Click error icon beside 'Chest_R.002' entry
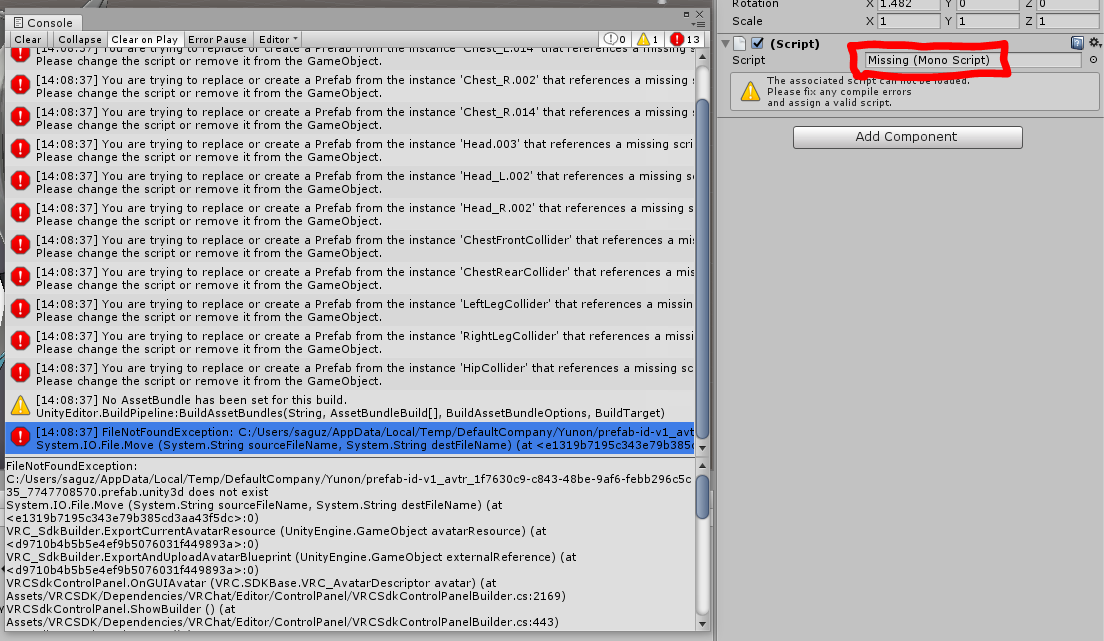This screenshot has width=1104, height=641. point(20,85)
